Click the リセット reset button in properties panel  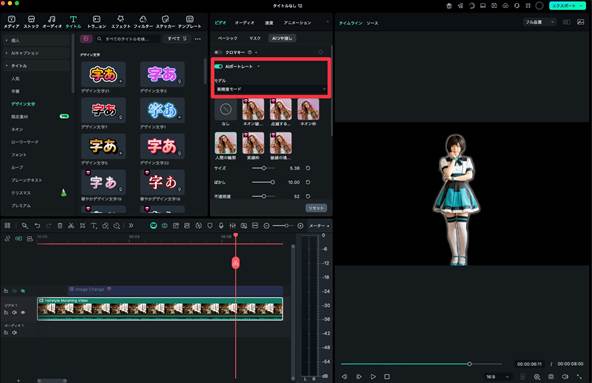(316, 208)
